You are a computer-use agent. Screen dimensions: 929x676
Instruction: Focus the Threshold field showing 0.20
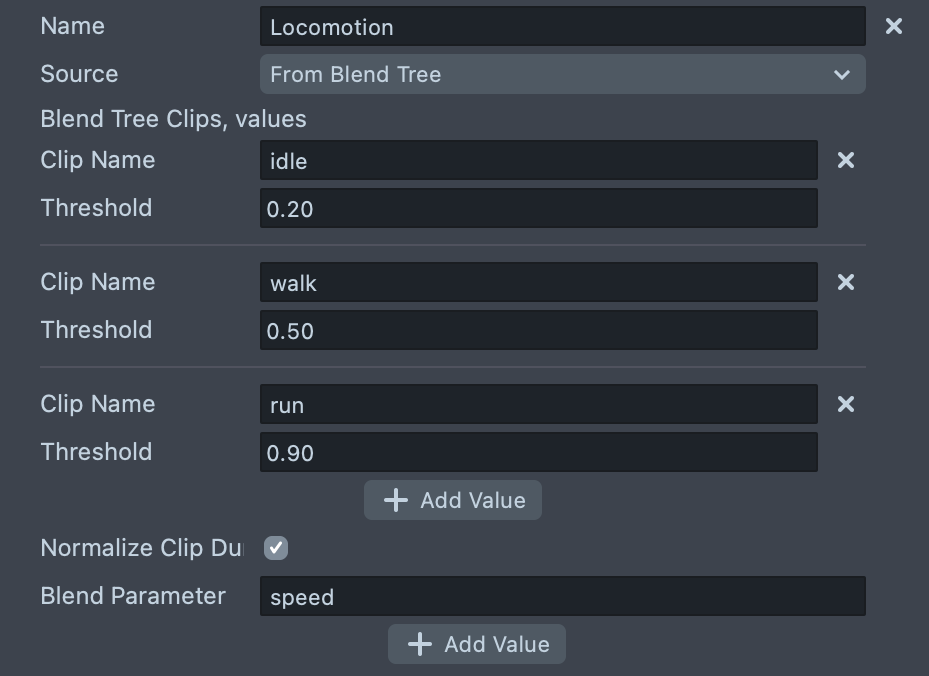[x=538, y=209]
